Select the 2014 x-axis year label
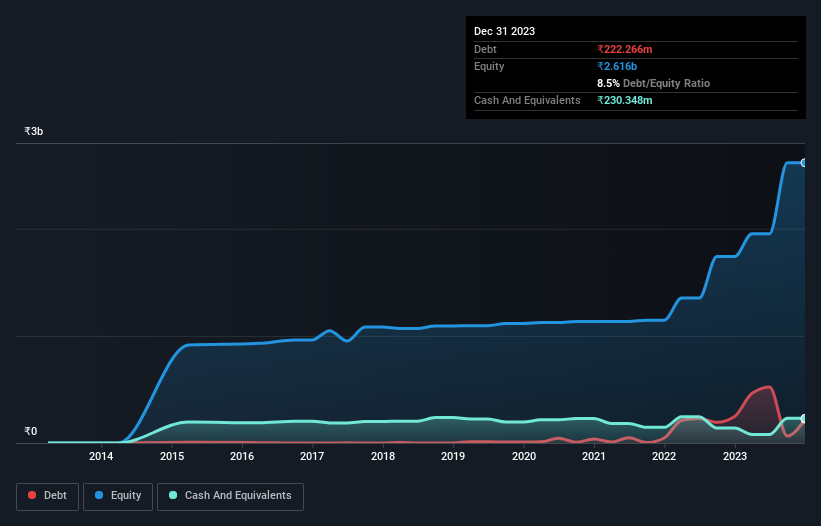Screen dimensions: 821x526 pos(101,456)
